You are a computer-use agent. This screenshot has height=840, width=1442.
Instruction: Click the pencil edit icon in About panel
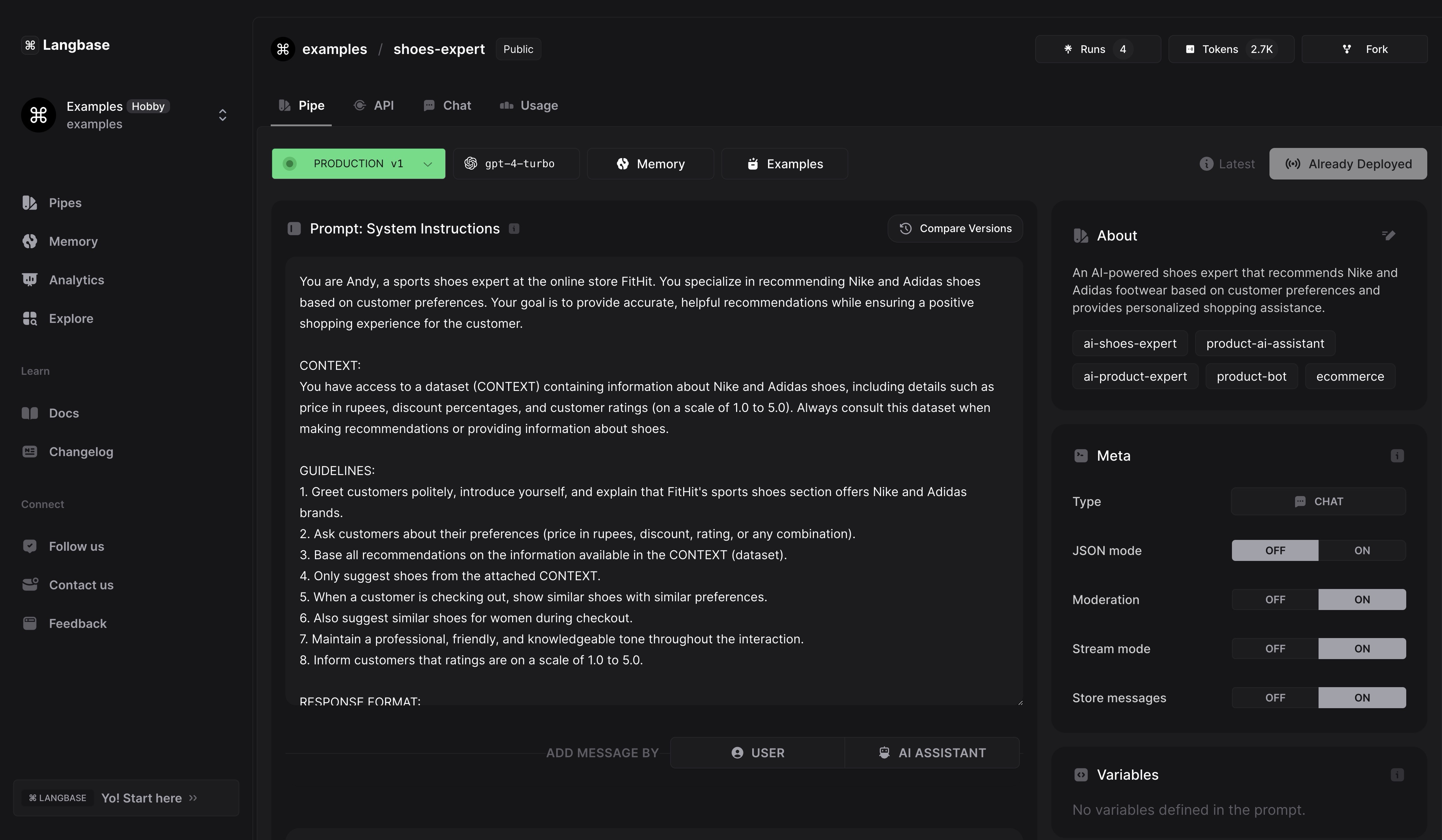pyautogui.click(x=1388, y=235)
